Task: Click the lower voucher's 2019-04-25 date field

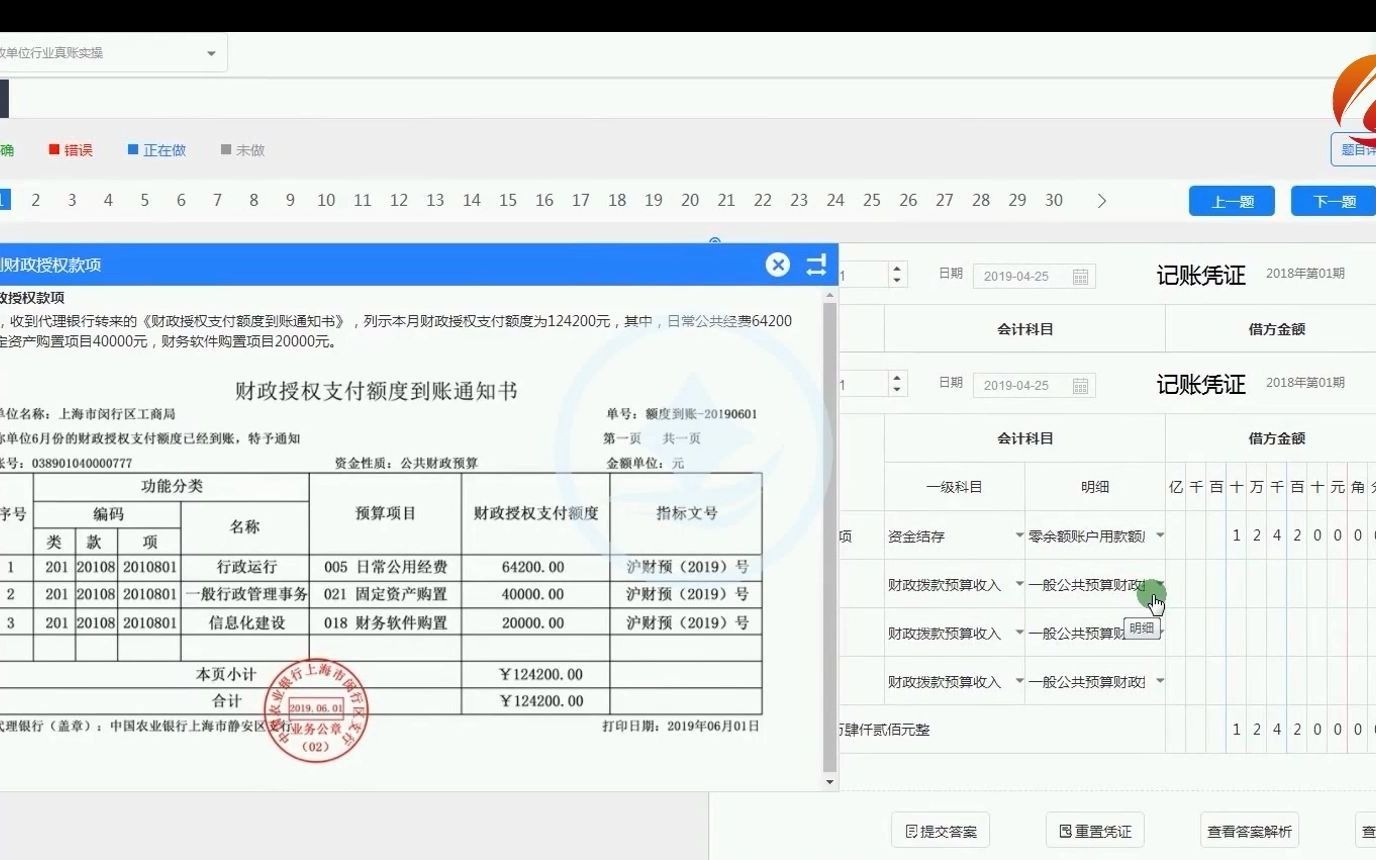Action: click(1034, 386)
